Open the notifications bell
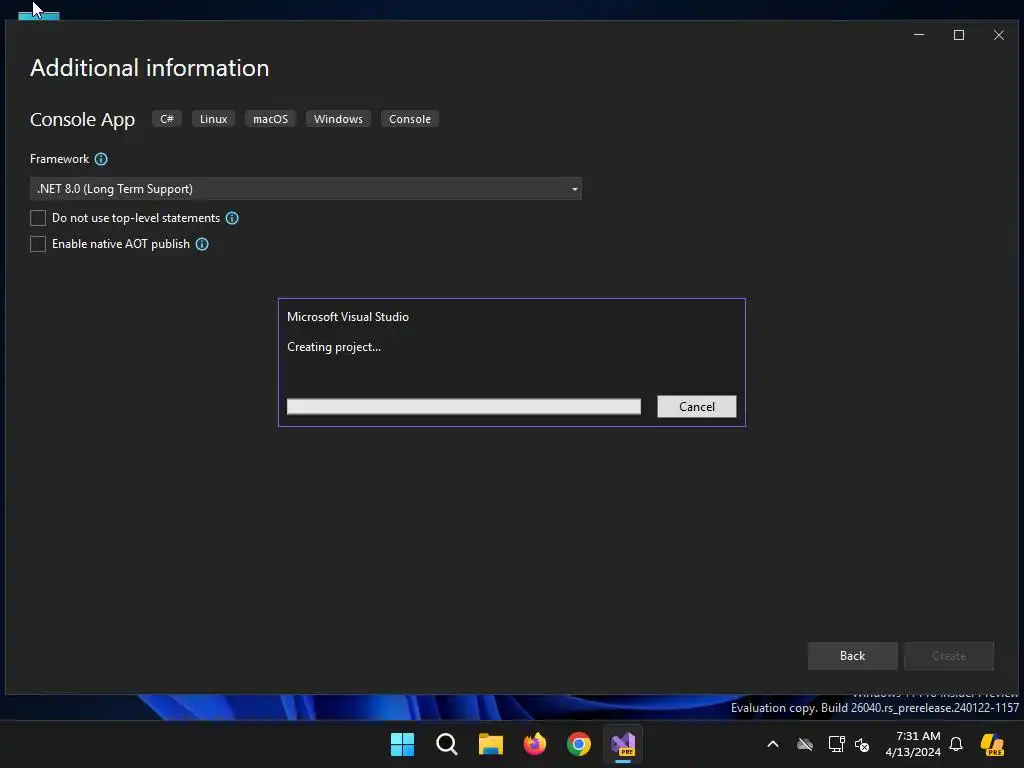 pos(956,744)
